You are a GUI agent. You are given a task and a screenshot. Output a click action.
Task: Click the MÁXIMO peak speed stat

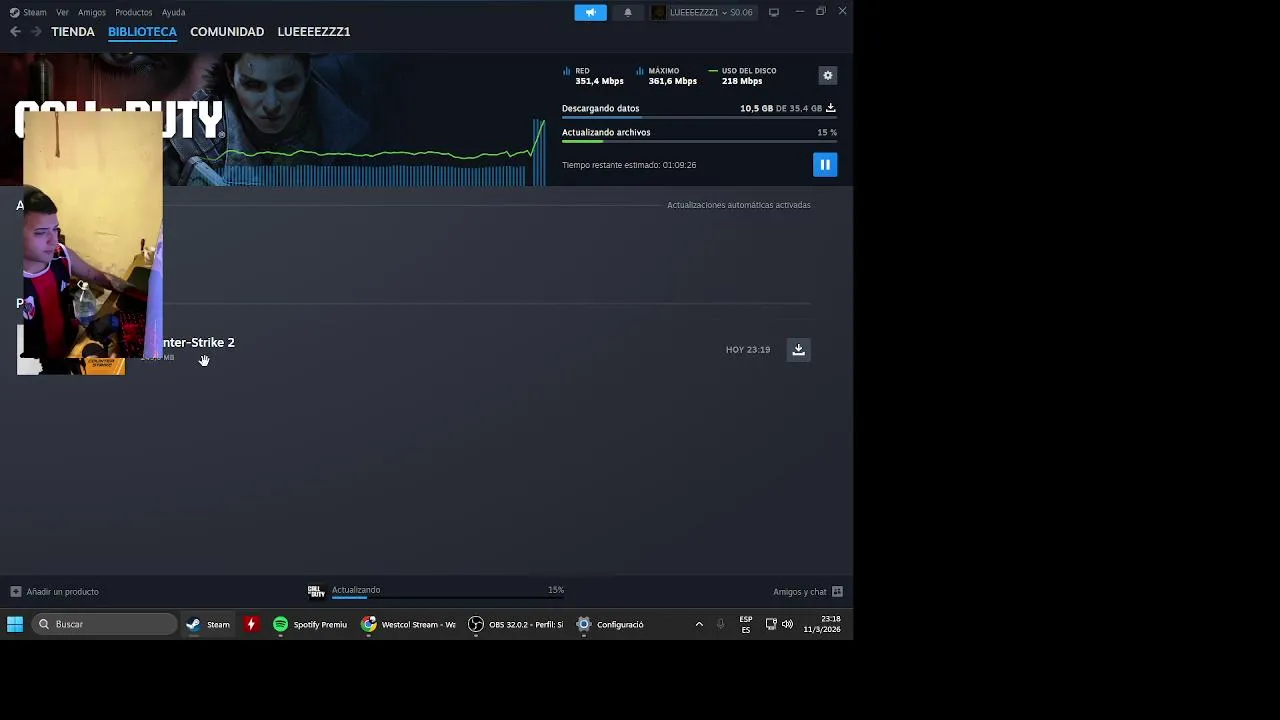pos(667,76)
